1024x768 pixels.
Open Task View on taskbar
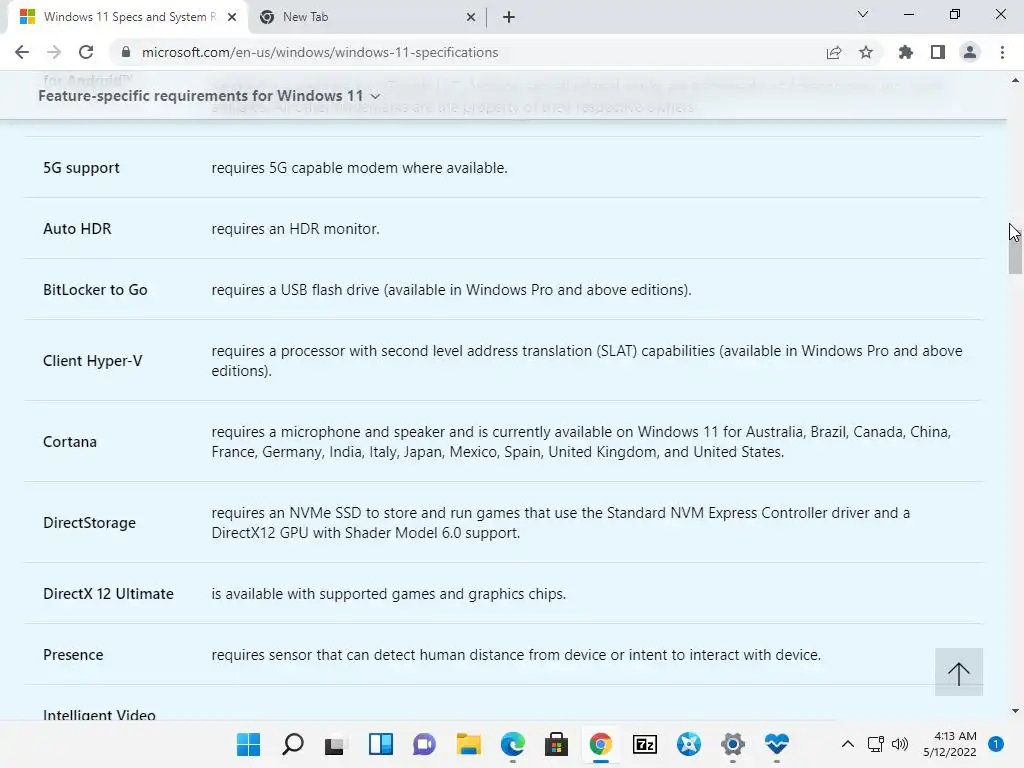pos(336,744)
